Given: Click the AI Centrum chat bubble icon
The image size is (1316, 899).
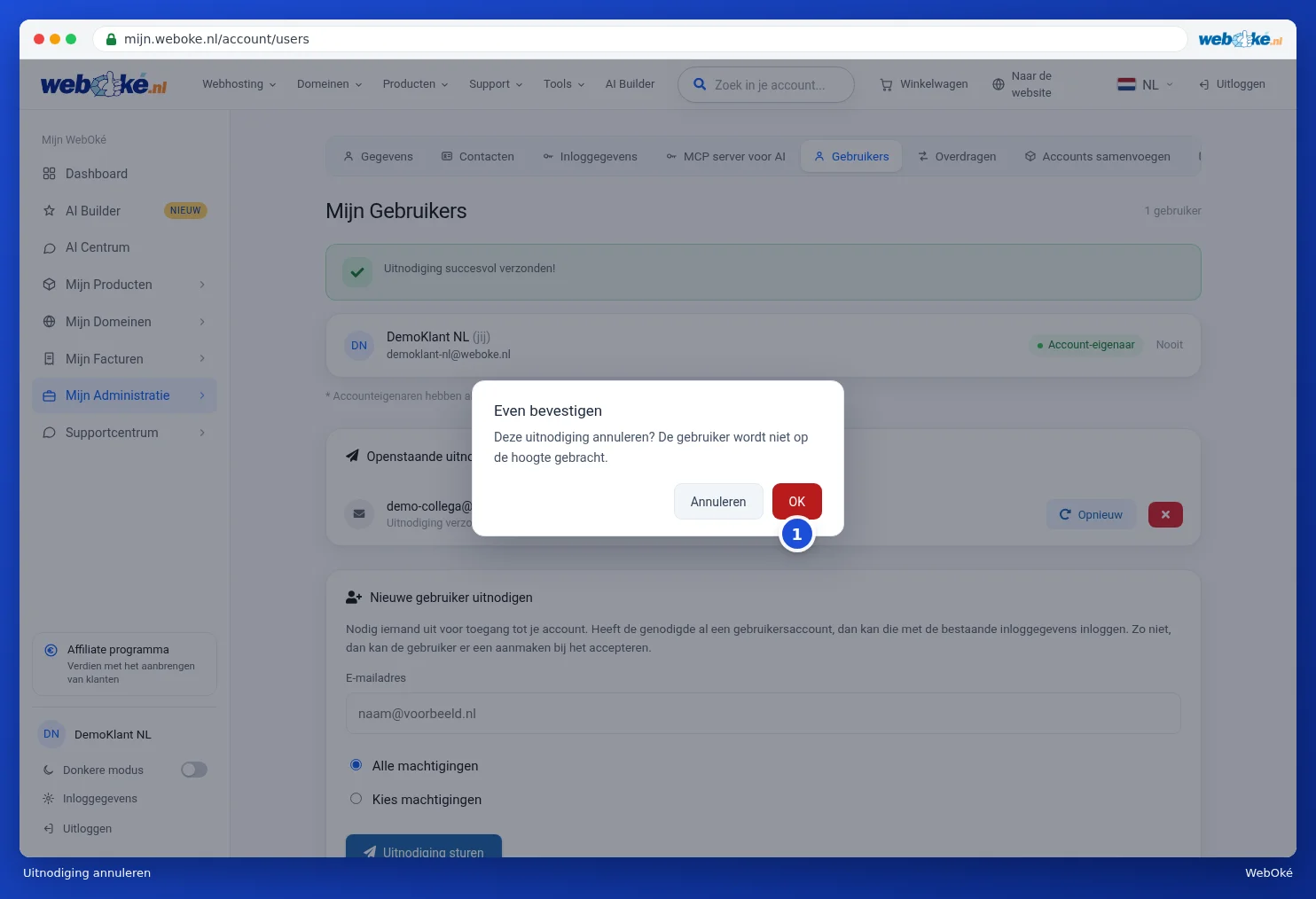Looking at the screenshot, I should coord(50,248).
